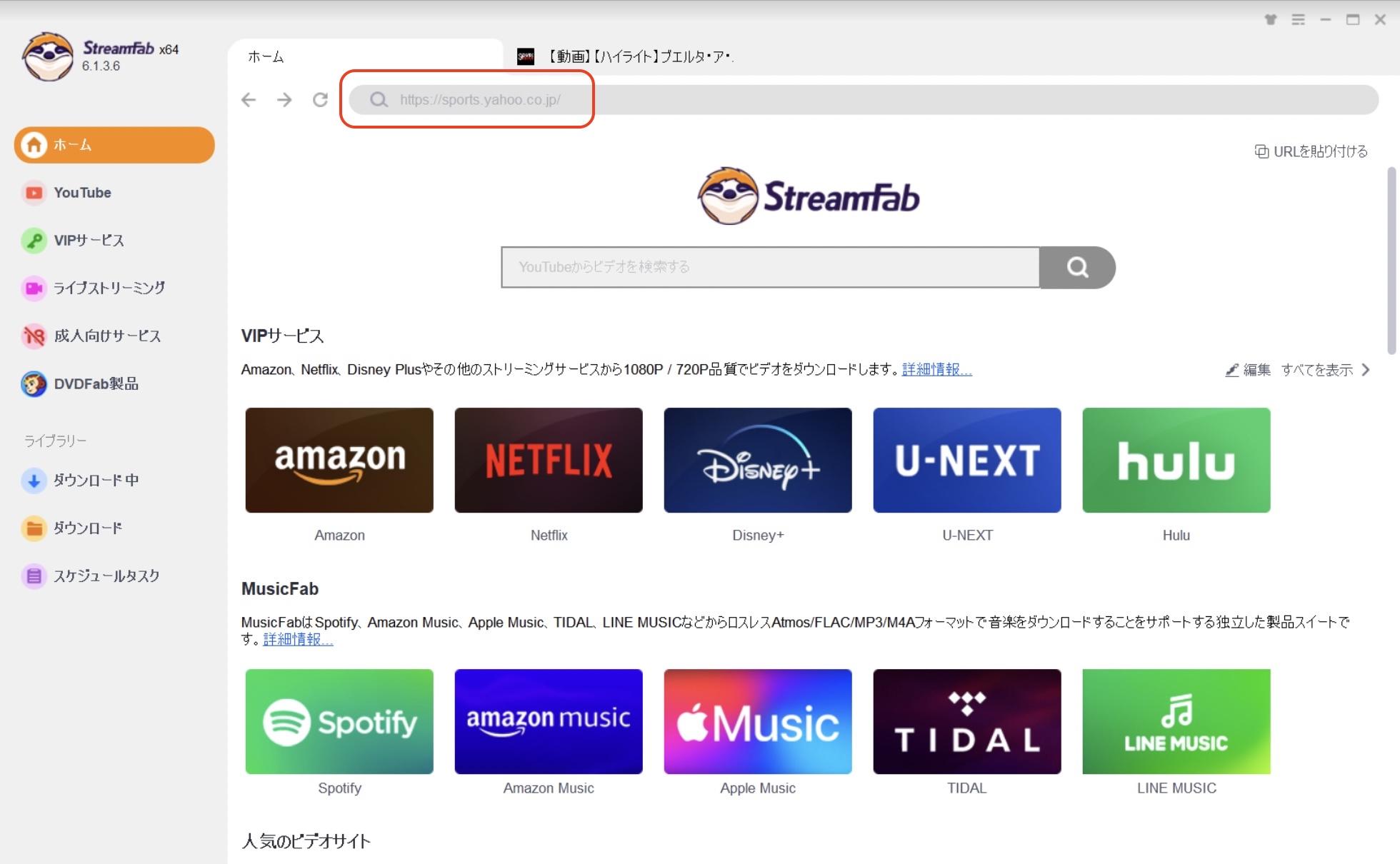Maximize the StreamFab window
Image resolution: width=1400 pixels, height=864 pixels.
point(1353,20)
